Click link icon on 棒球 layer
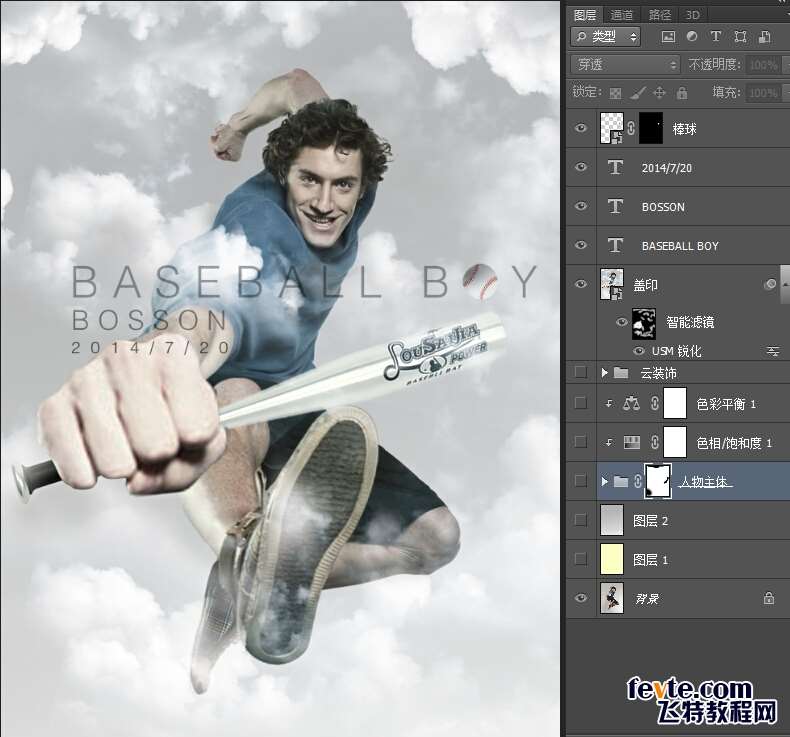Screen dimensions: 790x737 [631, 128]
